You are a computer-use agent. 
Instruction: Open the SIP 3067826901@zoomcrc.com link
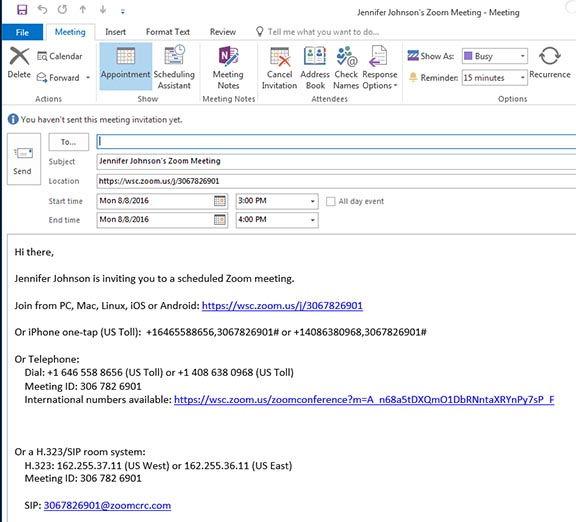point(107,505)
